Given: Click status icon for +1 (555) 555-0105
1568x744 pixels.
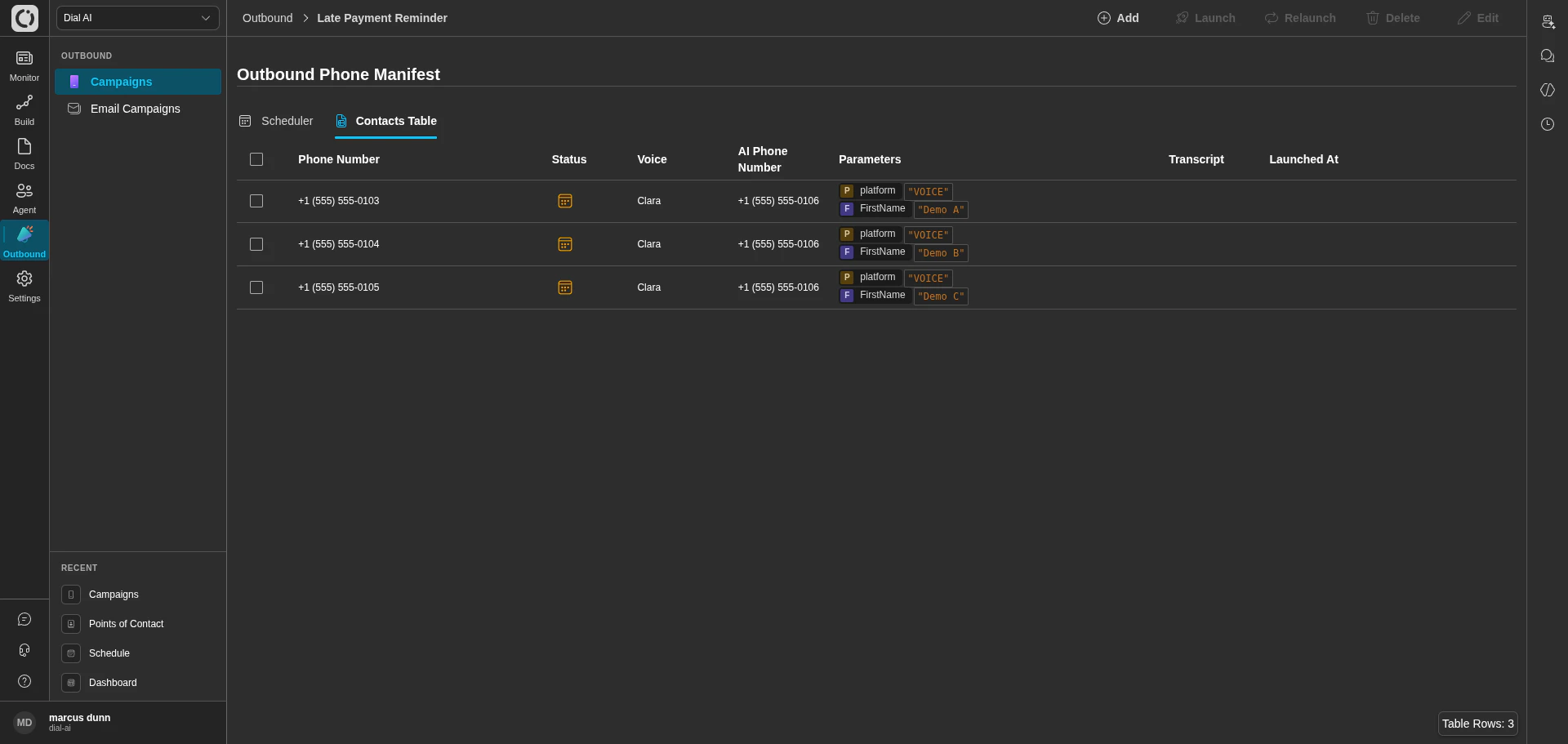Looking at the screenshot, I should [565, 287].
